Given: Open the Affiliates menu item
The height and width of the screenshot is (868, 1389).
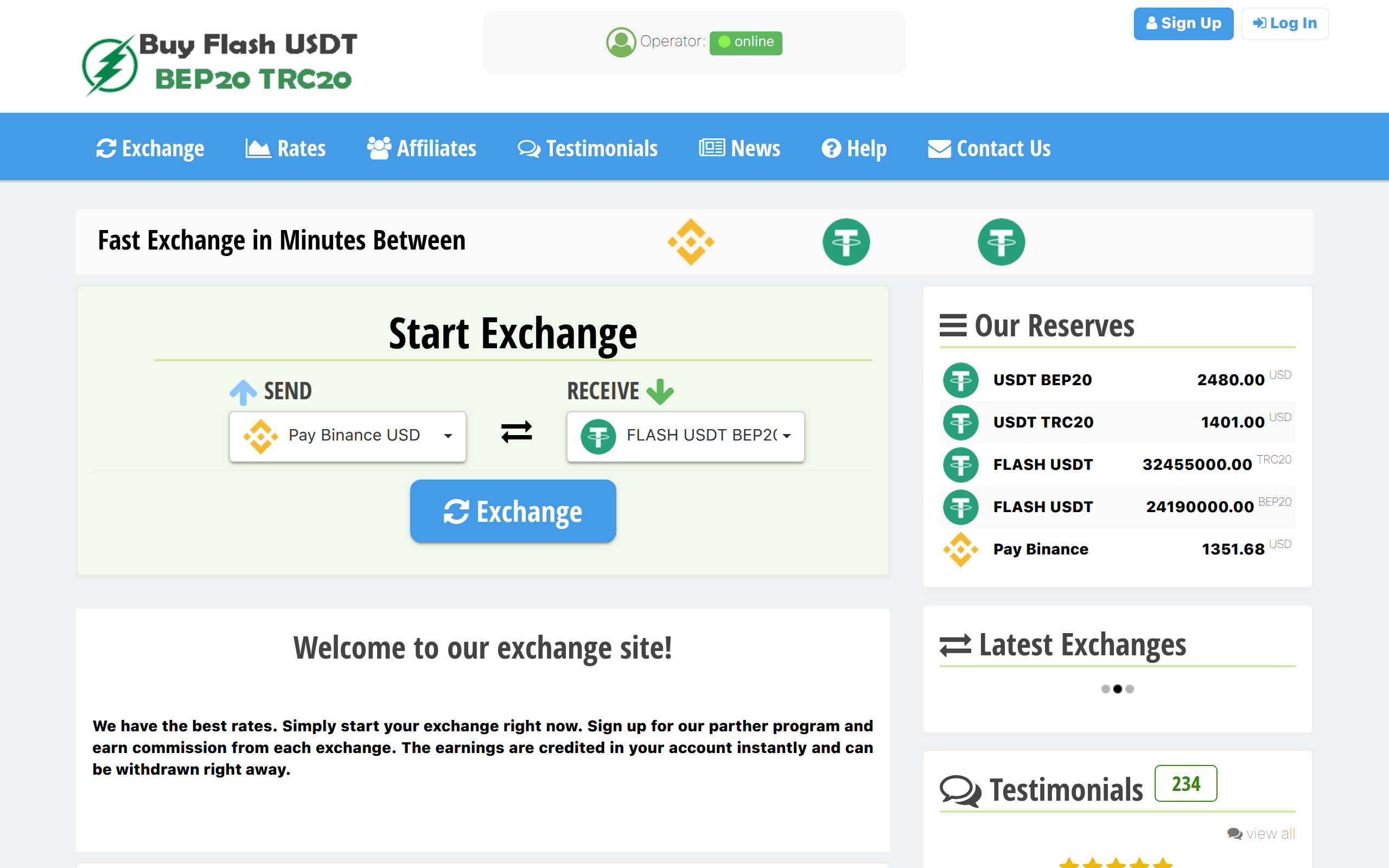Looking at the screenshot, I should click(x=421, y=149).
